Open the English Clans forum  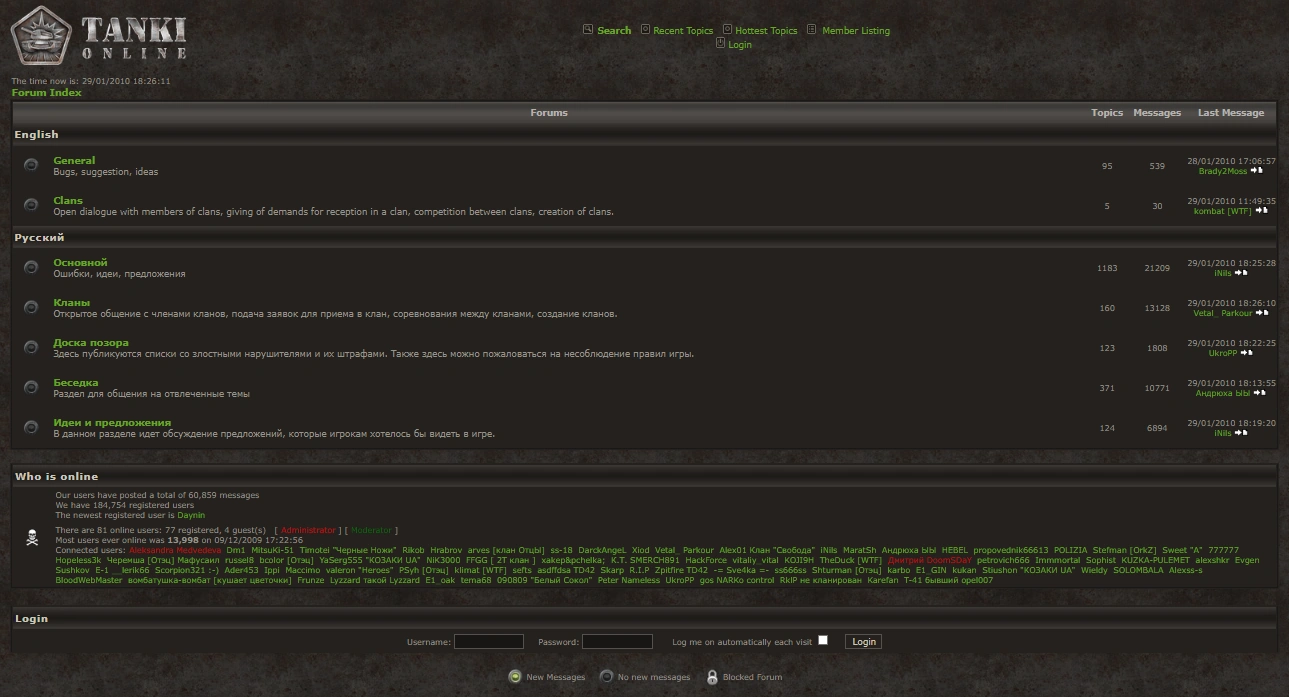(x=68, y=200)
